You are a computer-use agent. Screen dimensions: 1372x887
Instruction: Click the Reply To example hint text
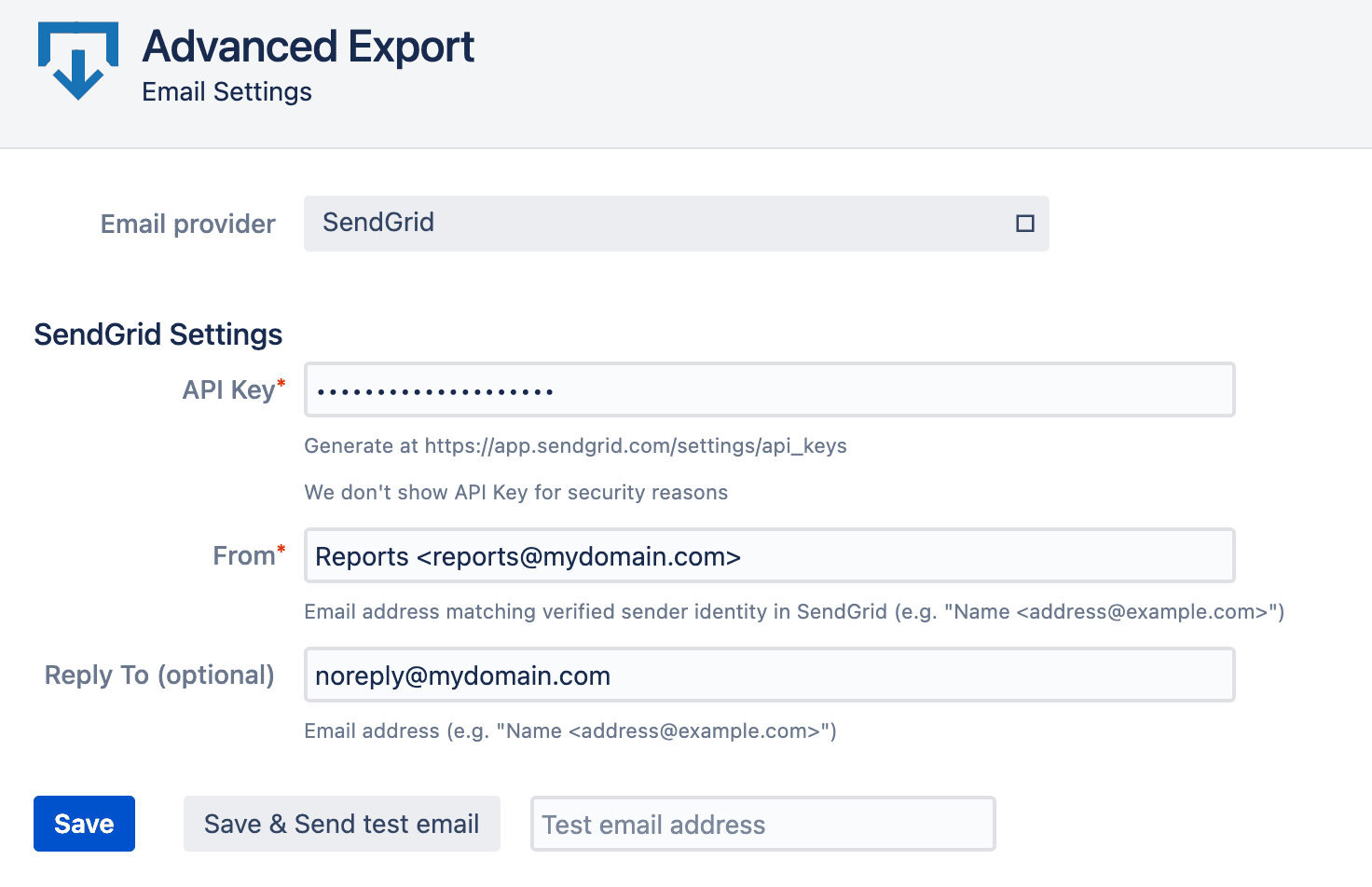570,731
